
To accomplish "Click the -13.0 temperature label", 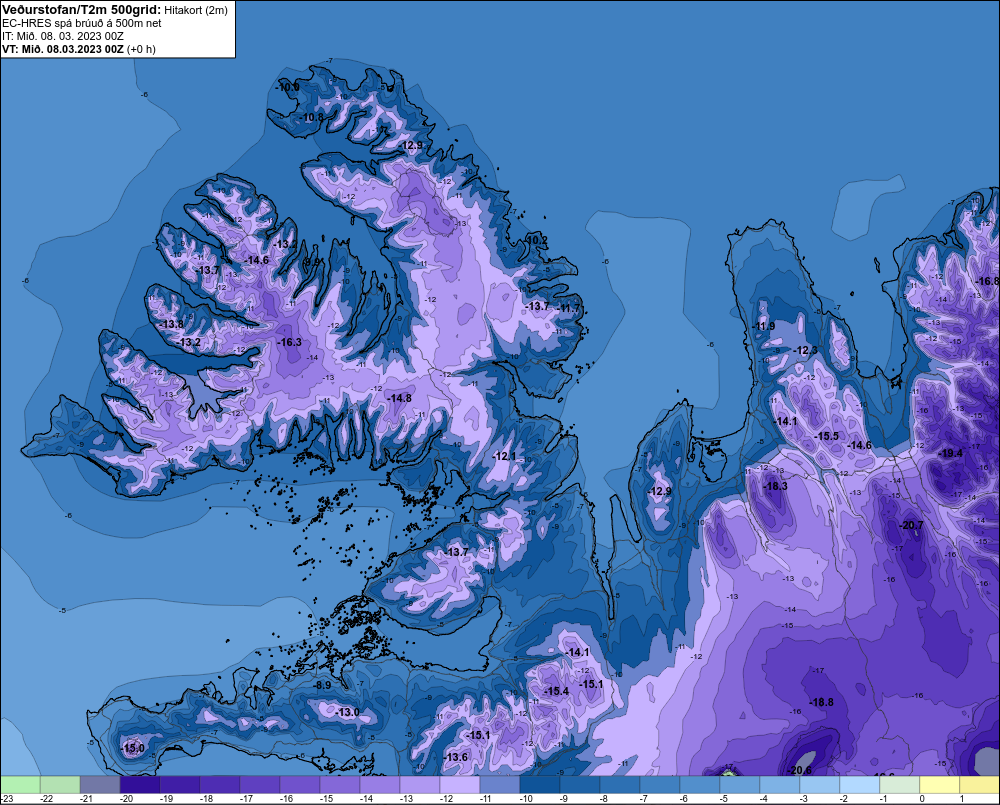I will tap(348, 712).
